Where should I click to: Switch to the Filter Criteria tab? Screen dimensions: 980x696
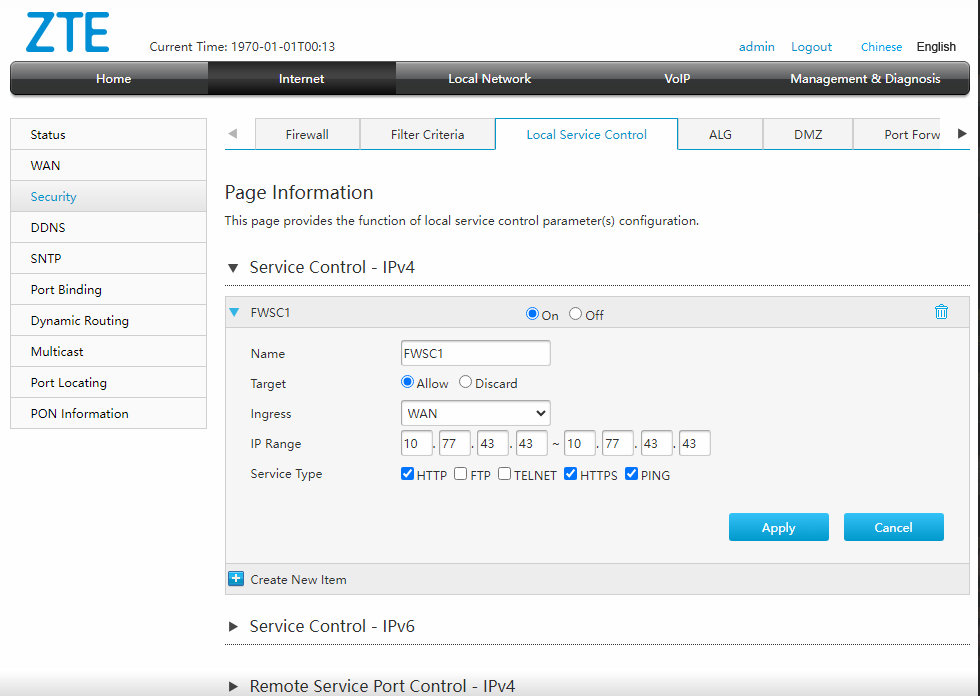tap(428, 134)
